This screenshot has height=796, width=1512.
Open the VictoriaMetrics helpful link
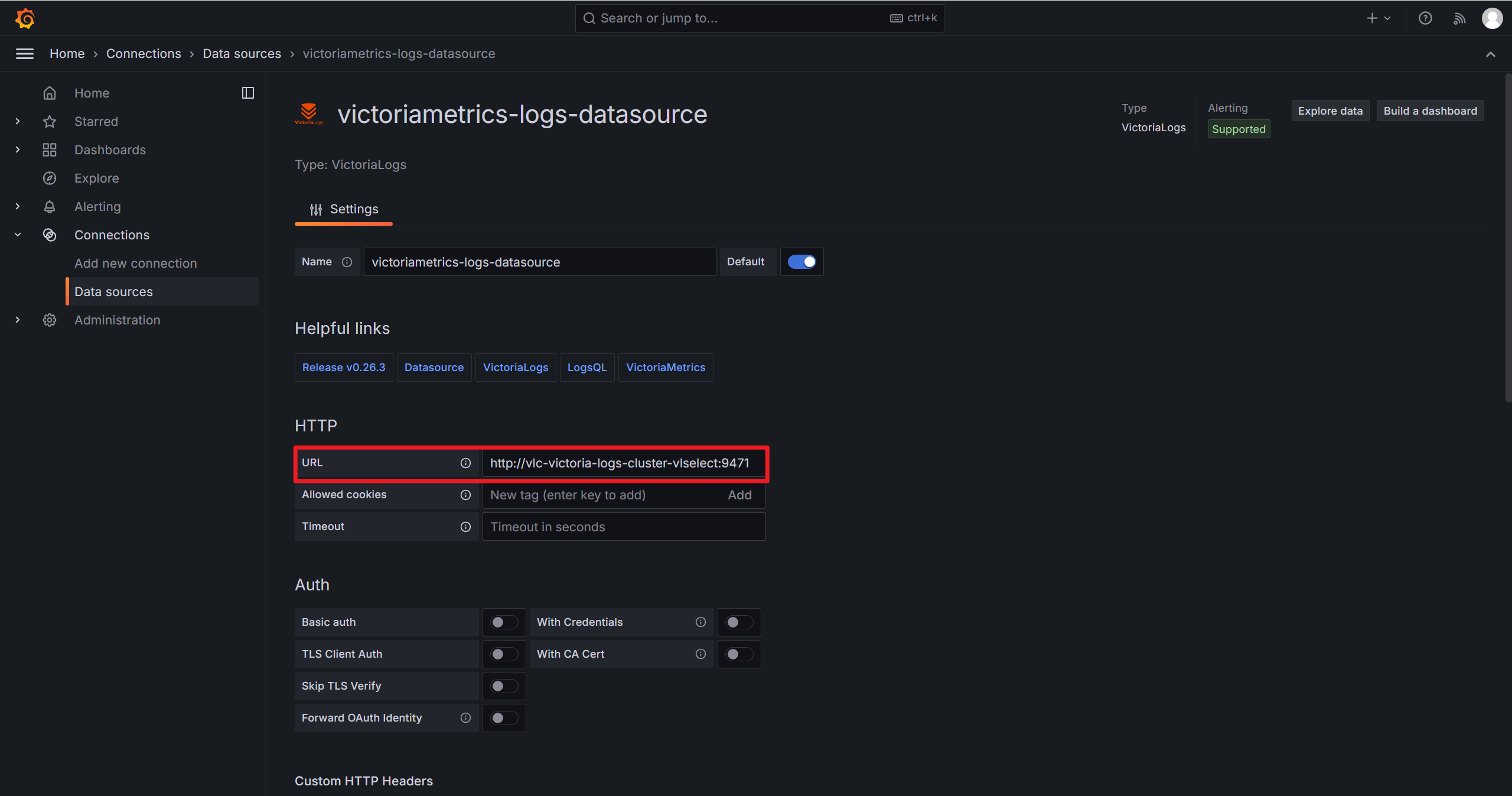pyautogui.click(x=666, y=368)
